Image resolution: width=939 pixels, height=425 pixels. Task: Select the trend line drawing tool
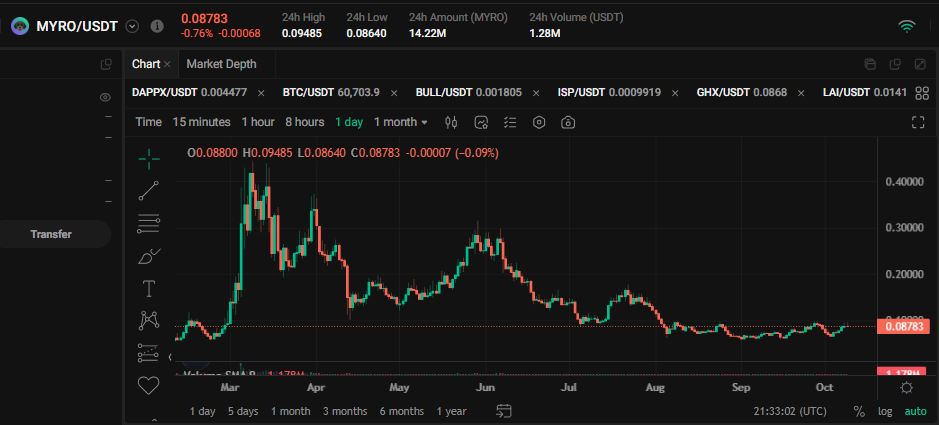tap(149, 191)
